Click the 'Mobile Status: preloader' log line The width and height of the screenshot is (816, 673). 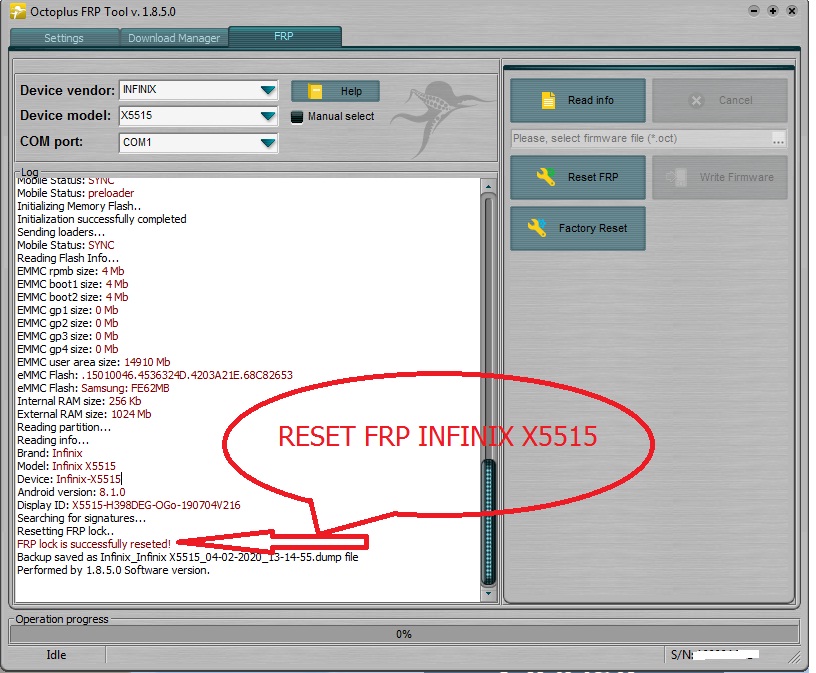pos(75,193)
